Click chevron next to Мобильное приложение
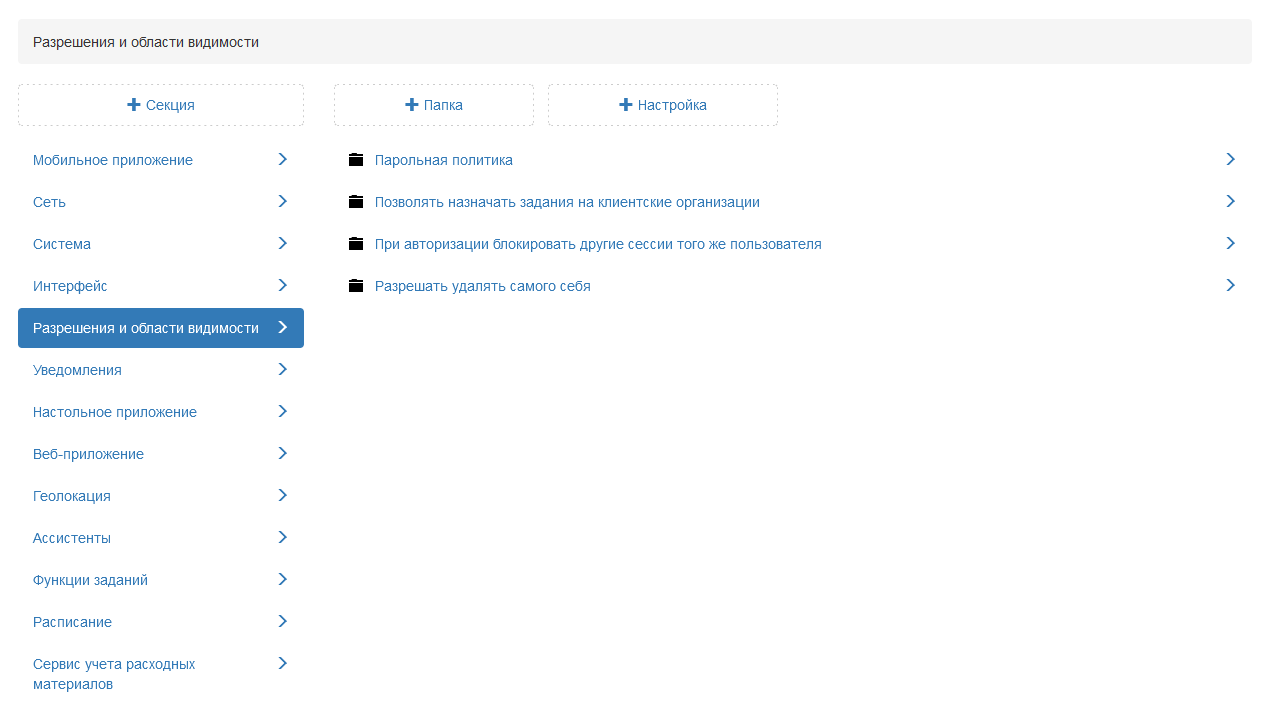1270x714 pixels. 282,159
